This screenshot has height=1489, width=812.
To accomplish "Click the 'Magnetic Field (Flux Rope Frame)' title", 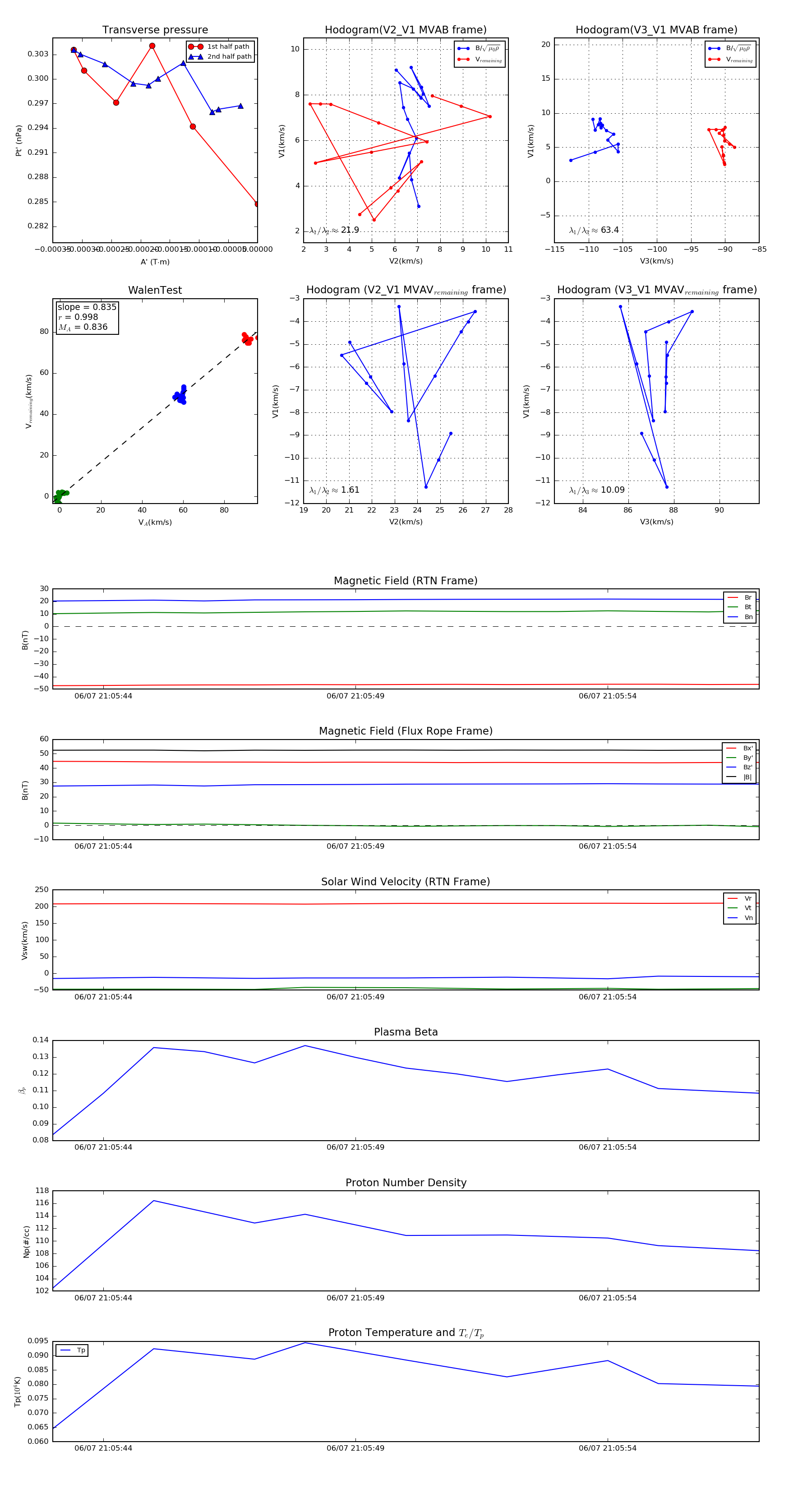I will click(406, 731).
